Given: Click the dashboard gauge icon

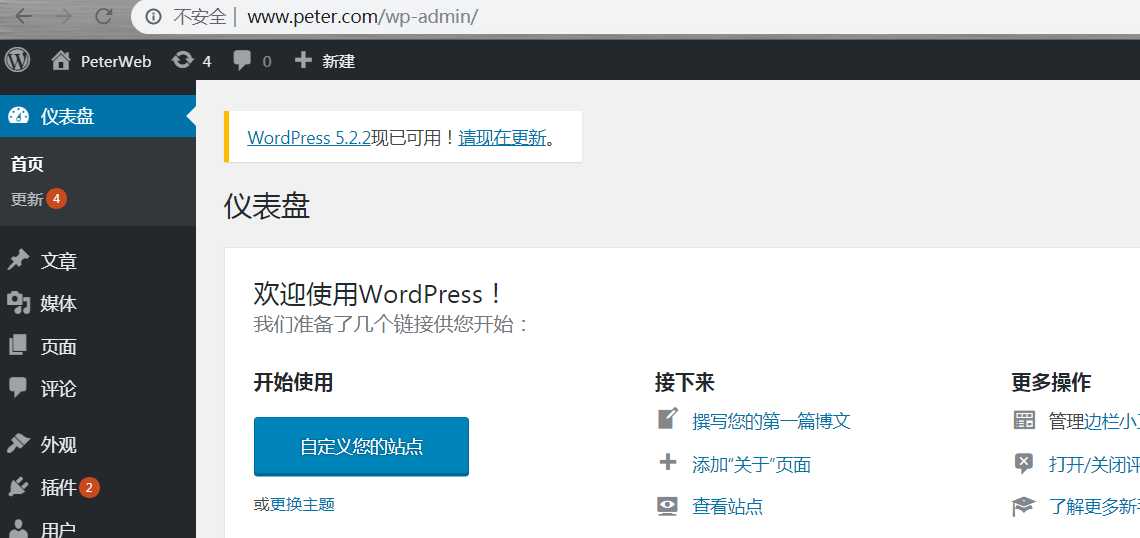Looking at the screenshot, I should point(19,116).
